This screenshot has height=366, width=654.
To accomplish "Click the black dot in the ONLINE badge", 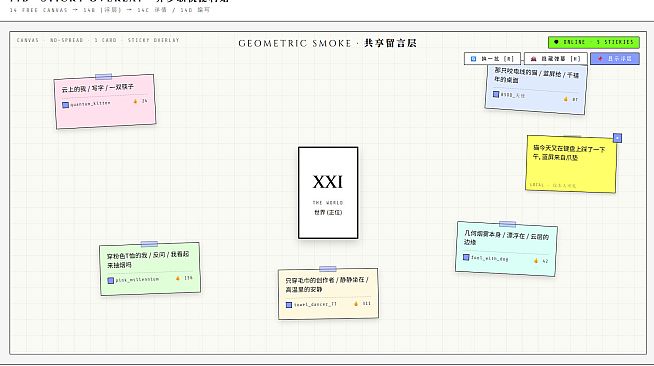I will click(556, 42).
